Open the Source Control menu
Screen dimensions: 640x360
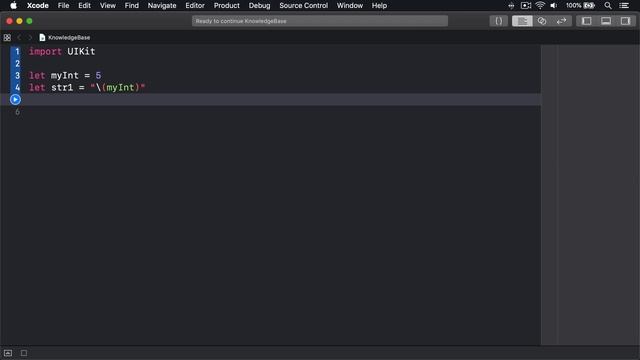pyautogui.click(x=304, y=5)
